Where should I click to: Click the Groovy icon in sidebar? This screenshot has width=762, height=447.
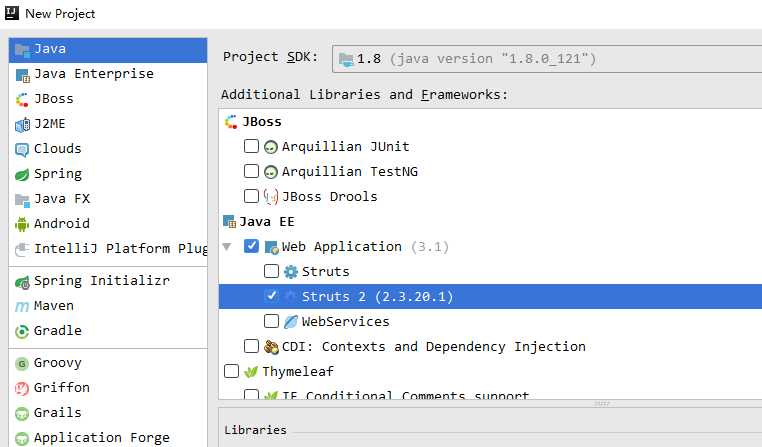point(22,363)
